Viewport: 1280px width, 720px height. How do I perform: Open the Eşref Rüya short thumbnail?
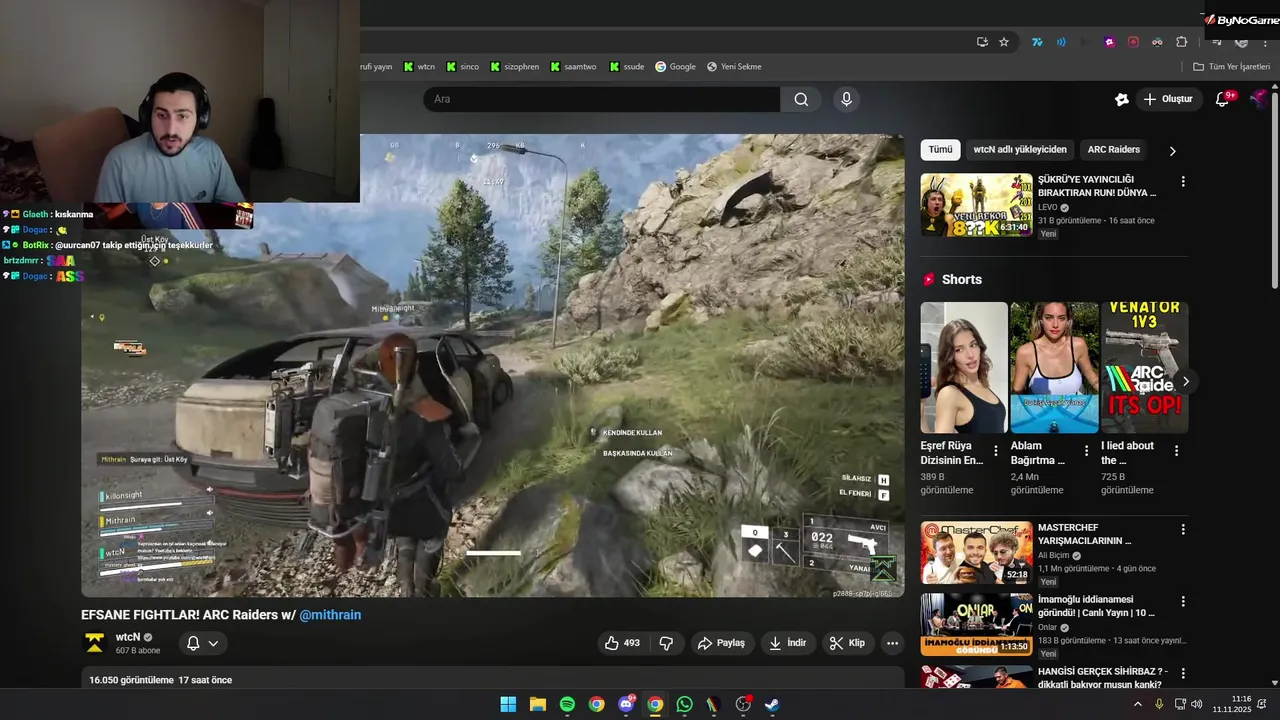[x=964, y=367]
